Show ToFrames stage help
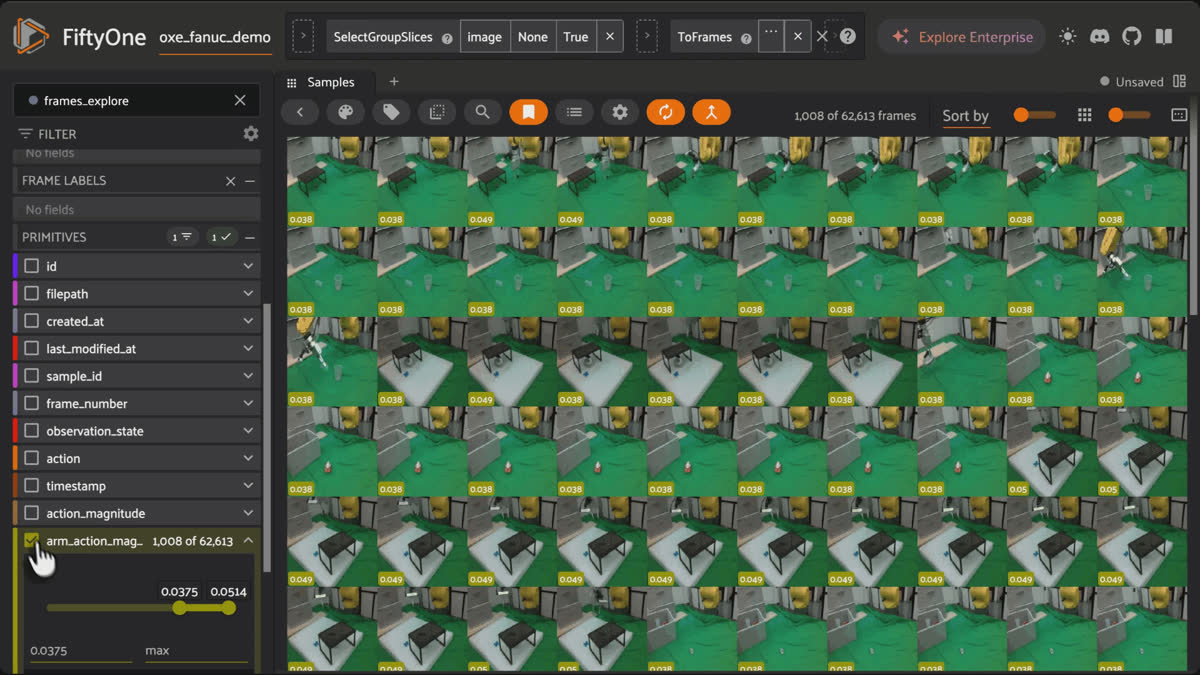This screenshot has height=675, width=1200. (x=746, y=38)
